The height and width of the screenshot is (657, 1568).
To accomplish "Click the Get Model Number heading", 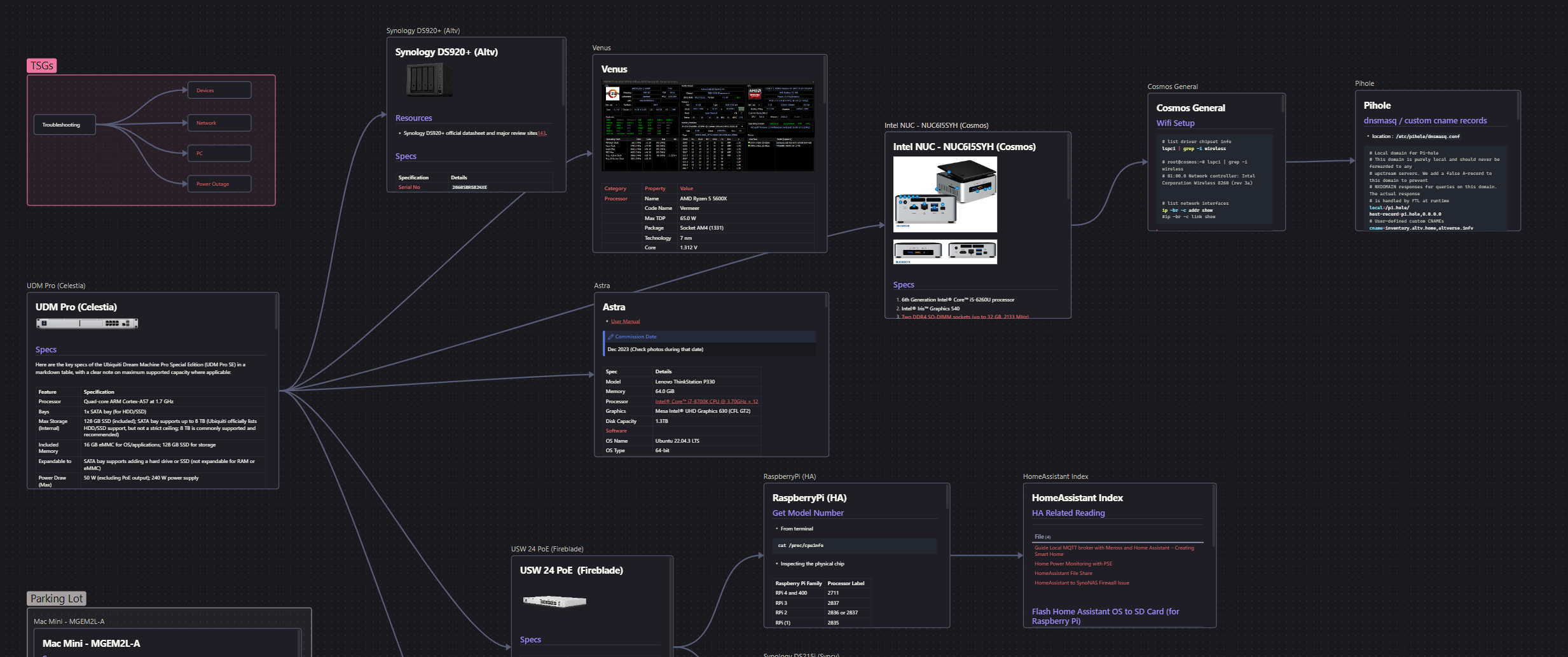I will 808,513.
